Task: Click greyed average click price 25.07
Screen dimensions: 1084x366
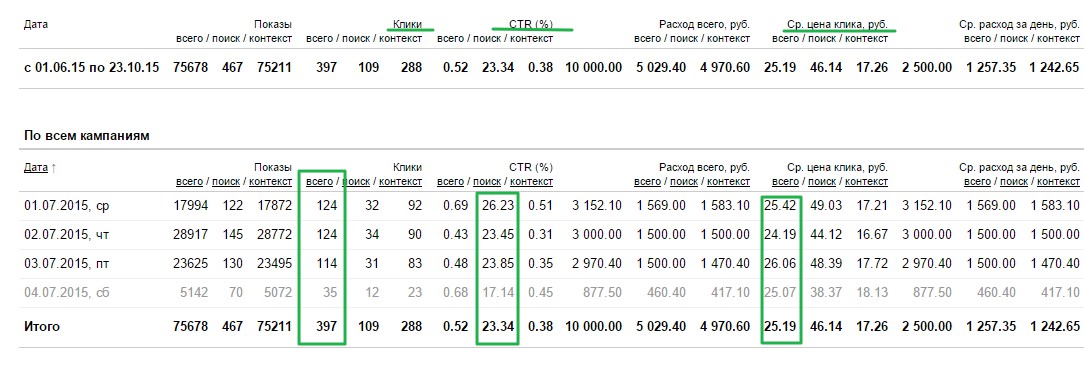Action: tap(781, 293)
